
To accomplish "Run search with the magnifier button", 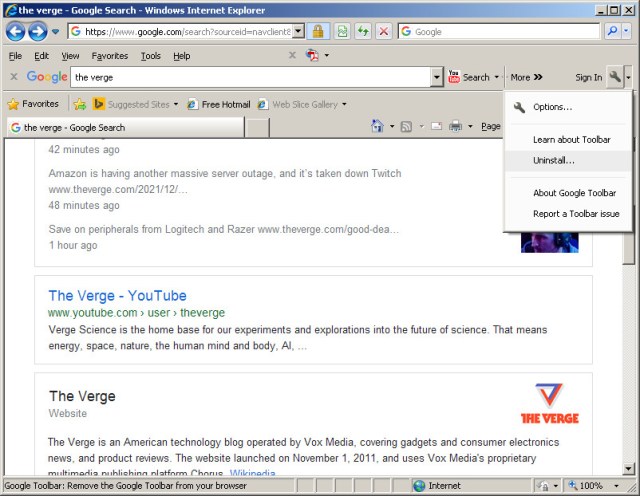I will click(612, 31).
